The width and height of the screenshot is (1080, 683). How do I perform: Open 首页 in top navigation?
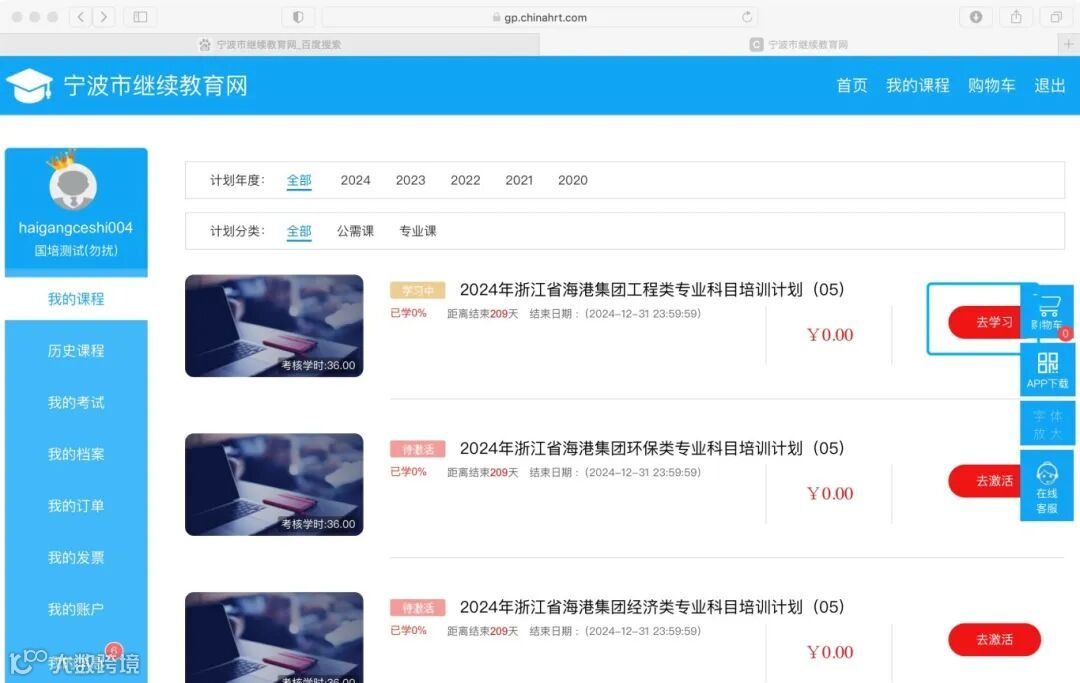point(851,85)
